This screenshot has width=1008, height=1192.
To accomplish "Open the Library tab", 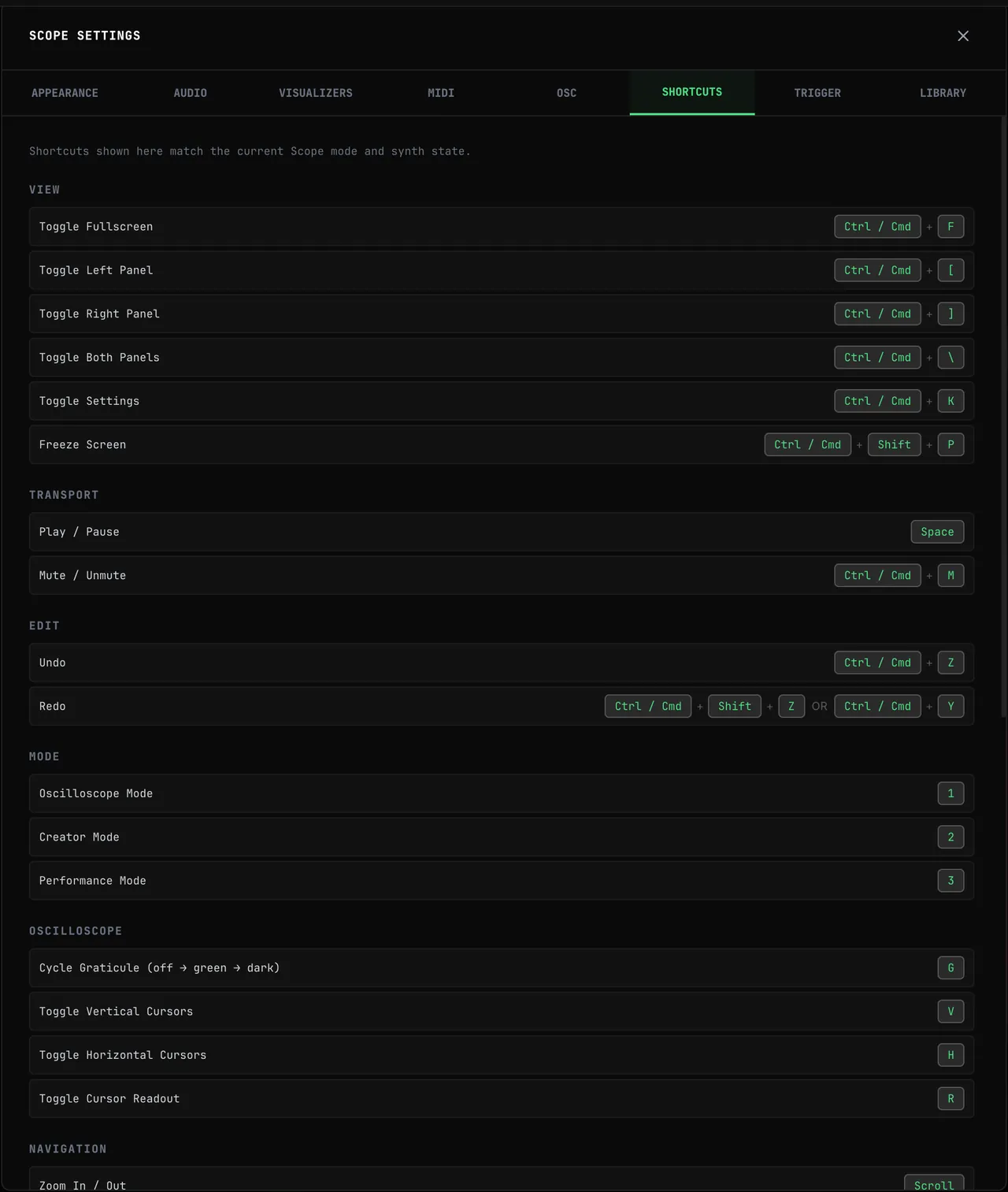I will point(943,93).
